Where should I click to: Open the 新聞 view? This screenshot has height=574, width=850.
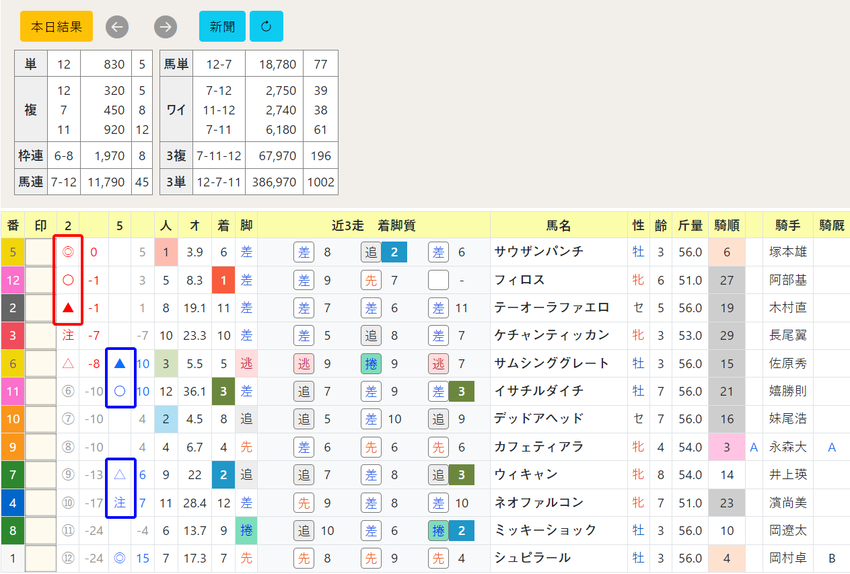tap(222, 26)
